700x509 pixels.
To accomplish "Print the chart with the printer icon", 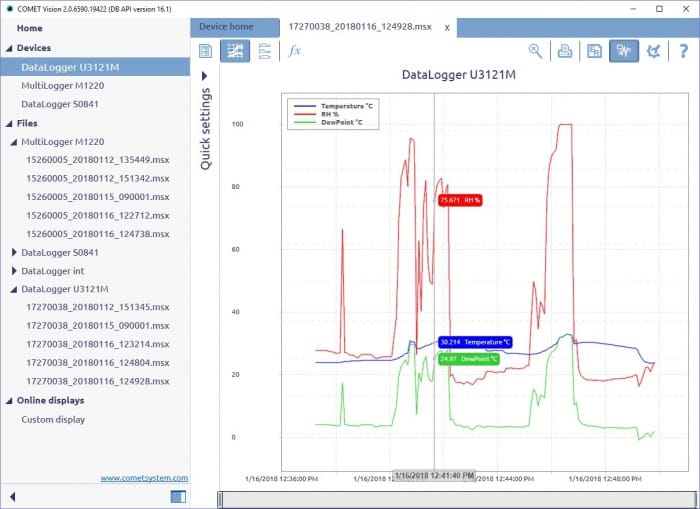I will tap(565, 51).
